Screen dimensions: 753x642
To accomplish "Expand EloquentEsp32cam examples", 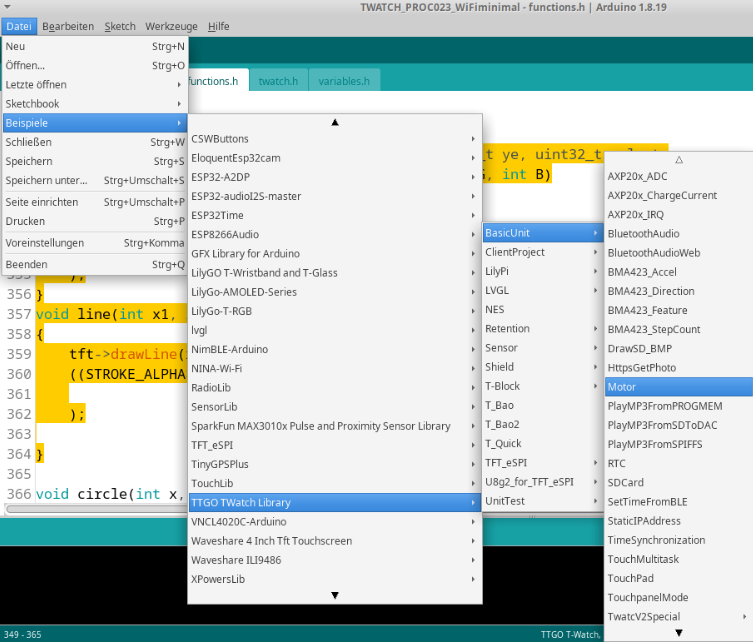I will [335, 158].
